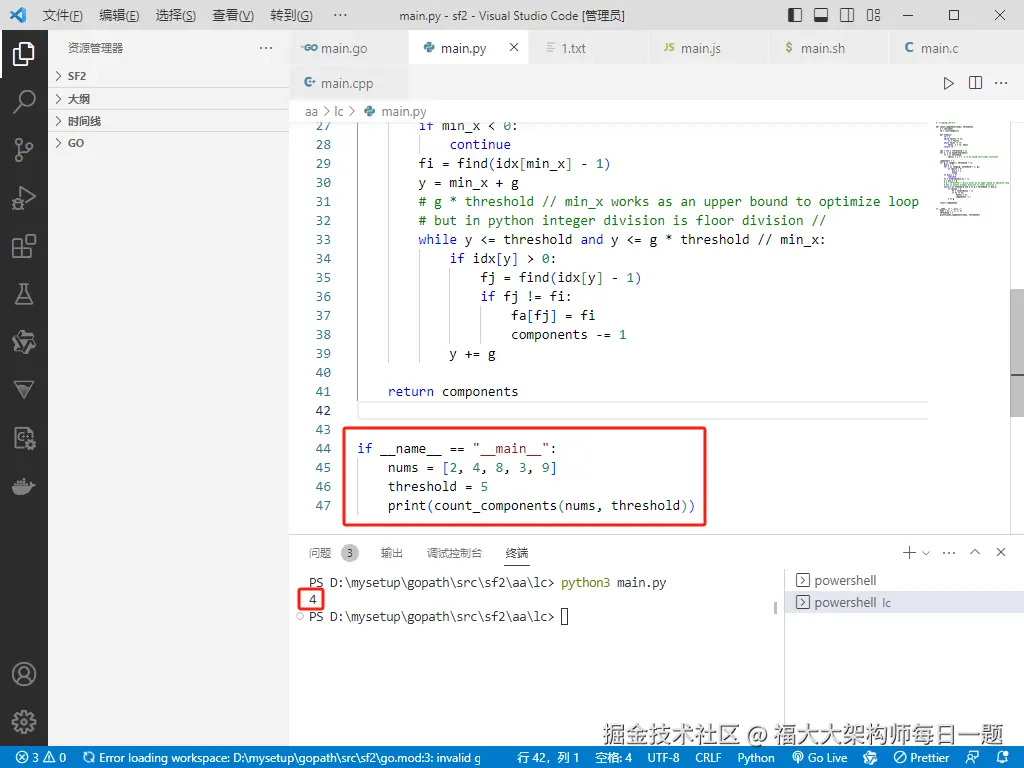
Task: Open the 问题 problems panel tab
Action: click(x=333, y=553)
